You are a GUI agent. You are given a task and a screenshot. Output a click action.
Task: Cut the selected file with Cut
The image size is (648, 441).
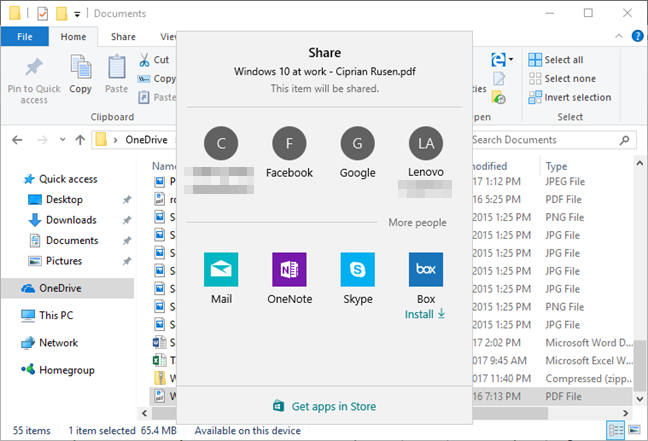(154, 60)
